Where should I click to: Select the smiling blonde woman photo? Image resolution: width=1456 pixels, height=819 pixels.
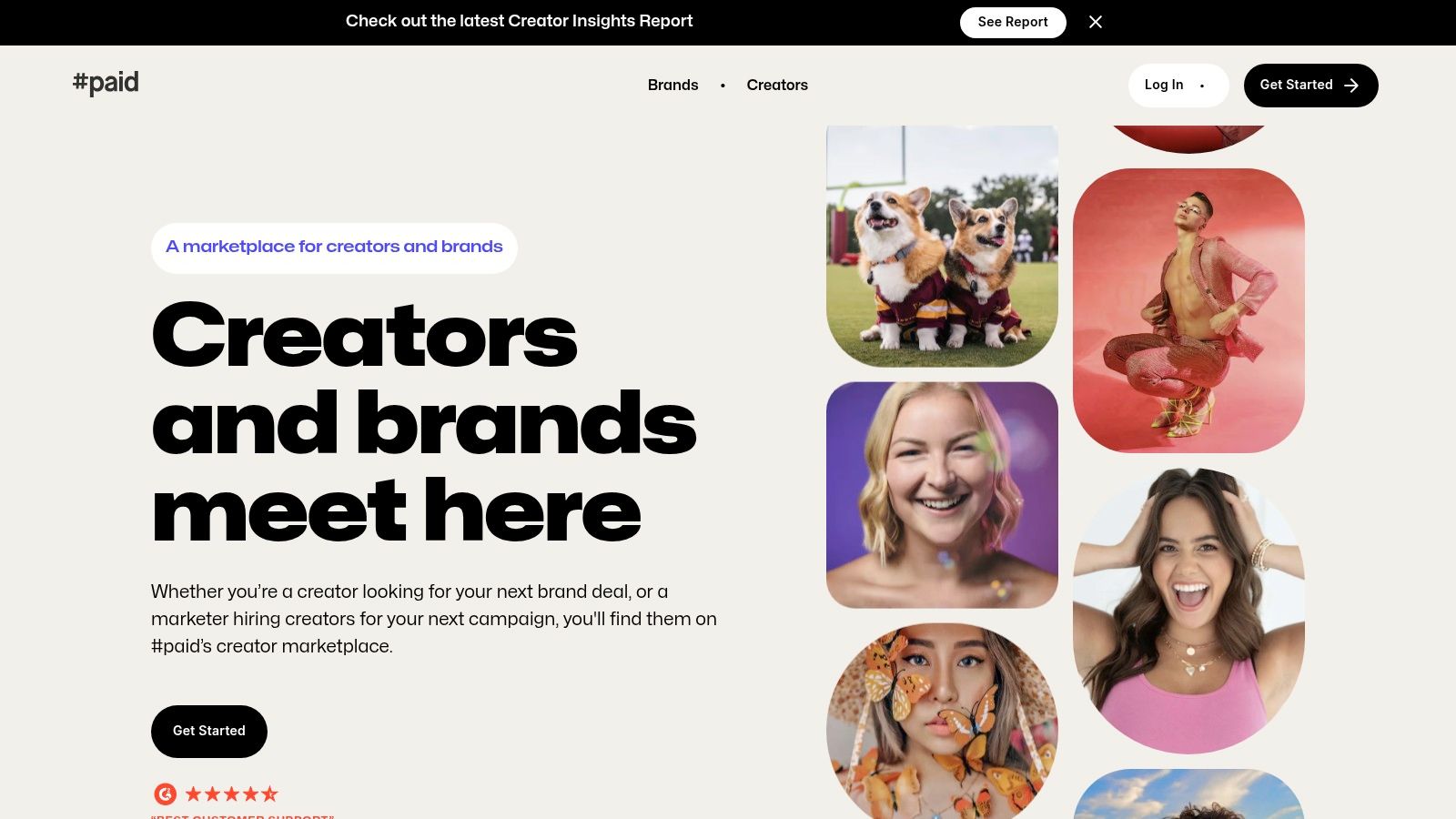[x=942, y=495]
